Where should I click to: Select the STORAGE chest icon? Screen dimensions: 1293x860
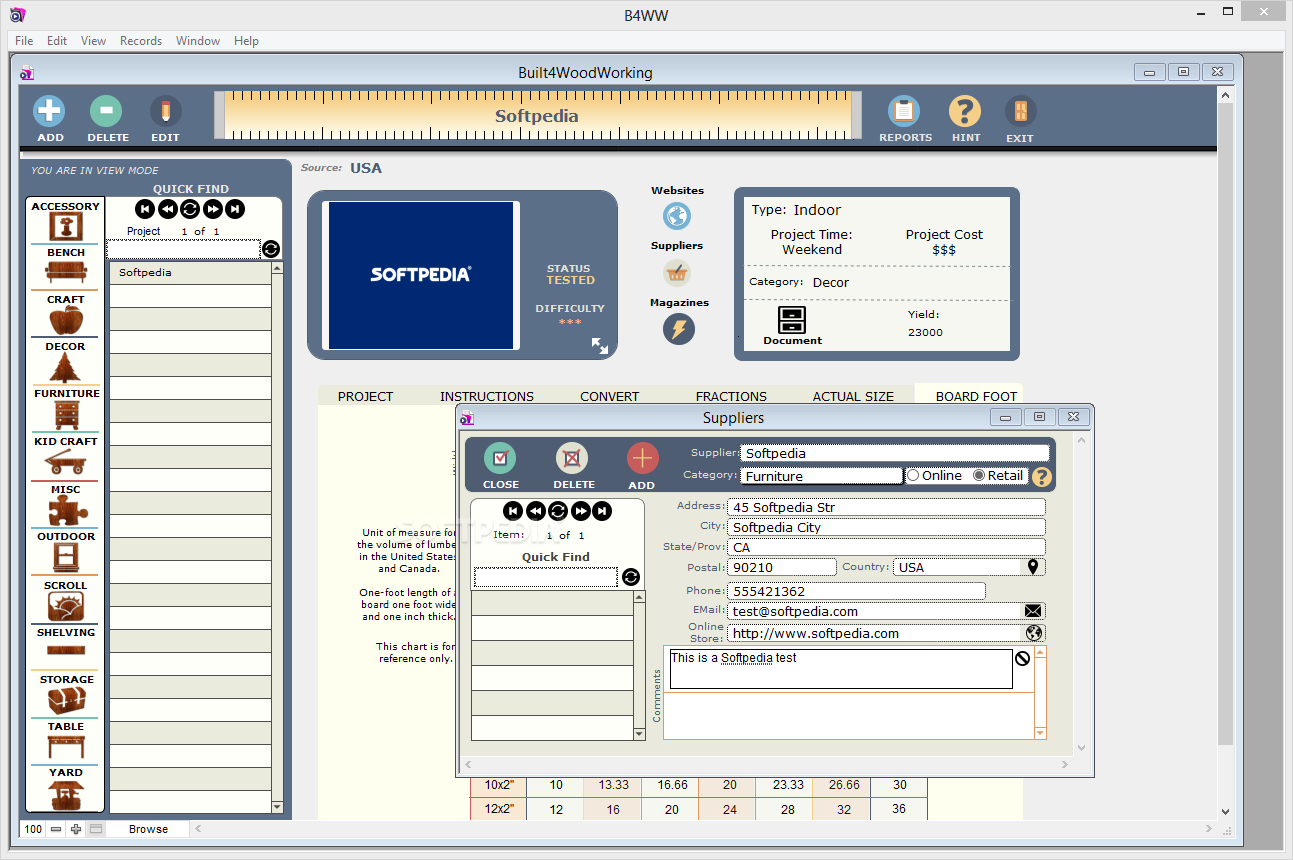pyautogui.click(x=66, y=700)
